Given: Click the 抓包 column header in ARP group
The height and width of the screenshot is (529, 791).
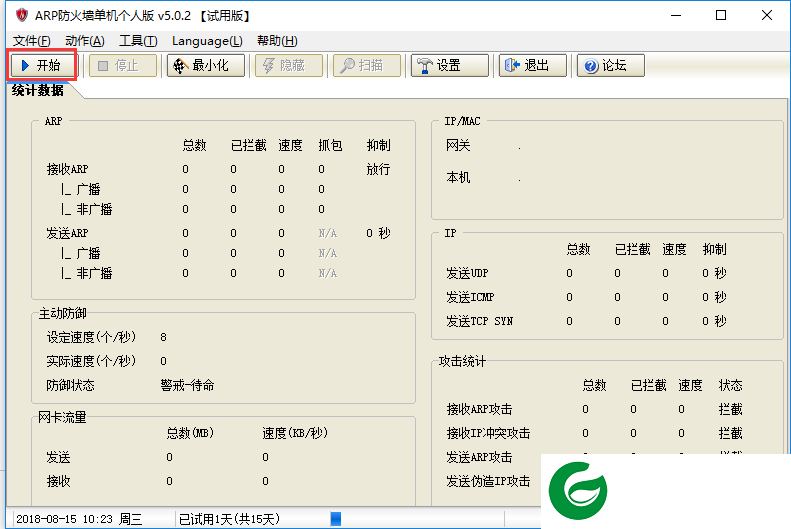Looking at the screenshot, I should pyautogui.click(x=330, y=145).
